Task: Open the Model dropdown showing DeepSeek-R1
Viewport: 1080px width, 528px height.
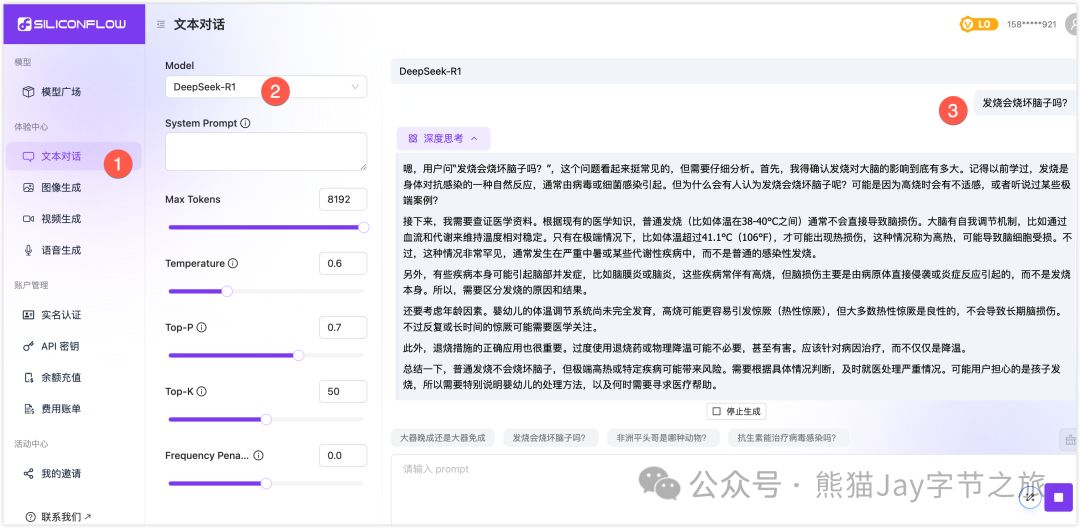Action: (266, 87)
